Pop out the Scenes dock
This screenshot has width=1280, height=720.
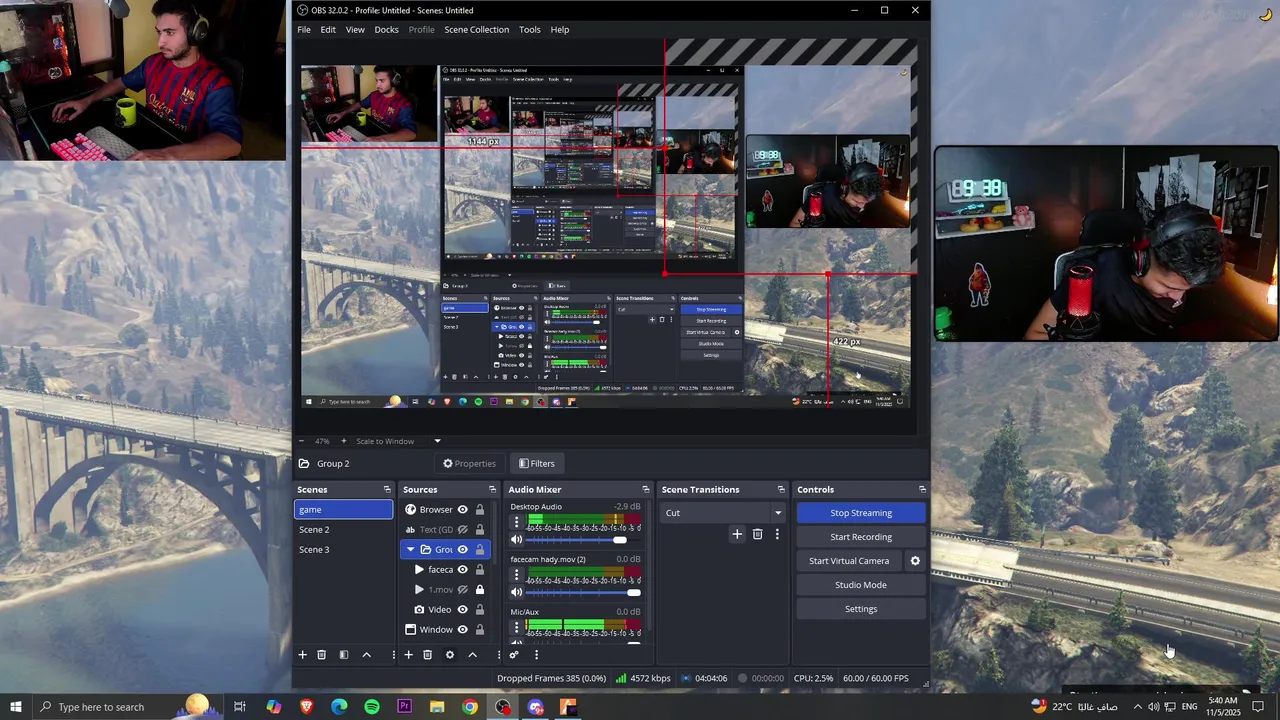[387, 490]
